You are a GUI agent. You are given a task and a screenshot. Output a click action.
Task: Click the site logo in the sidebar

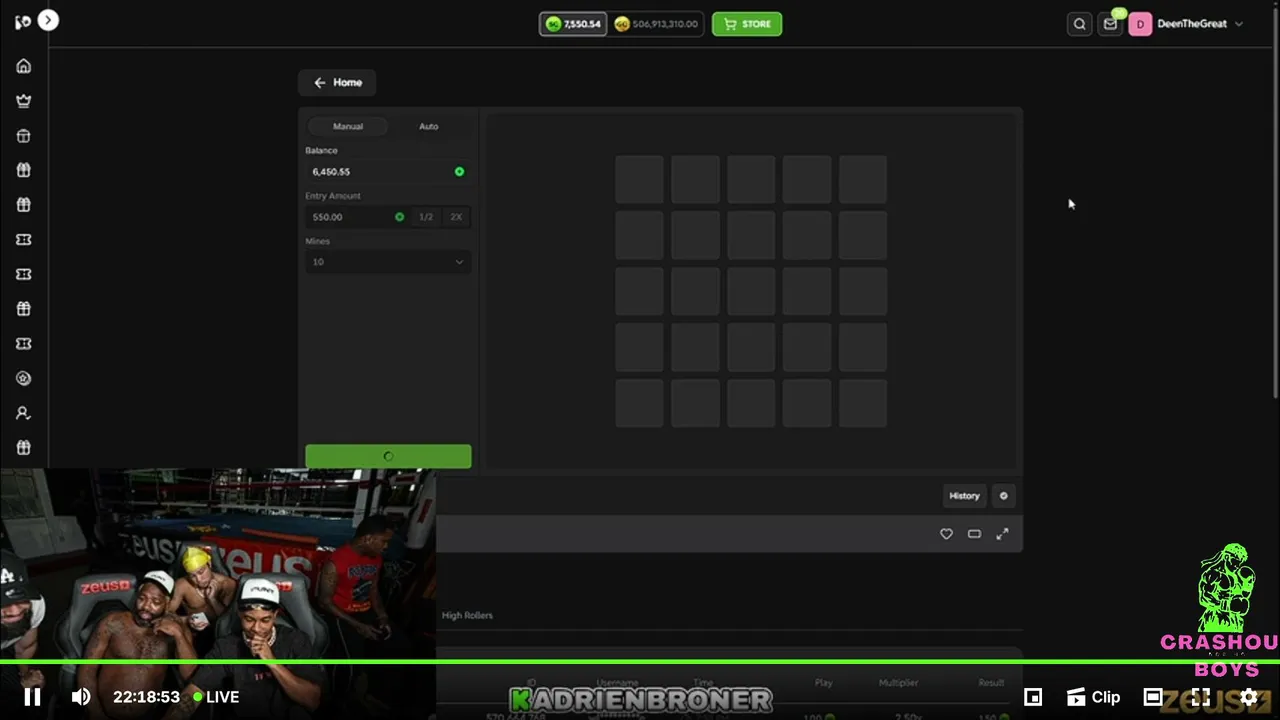22,22
